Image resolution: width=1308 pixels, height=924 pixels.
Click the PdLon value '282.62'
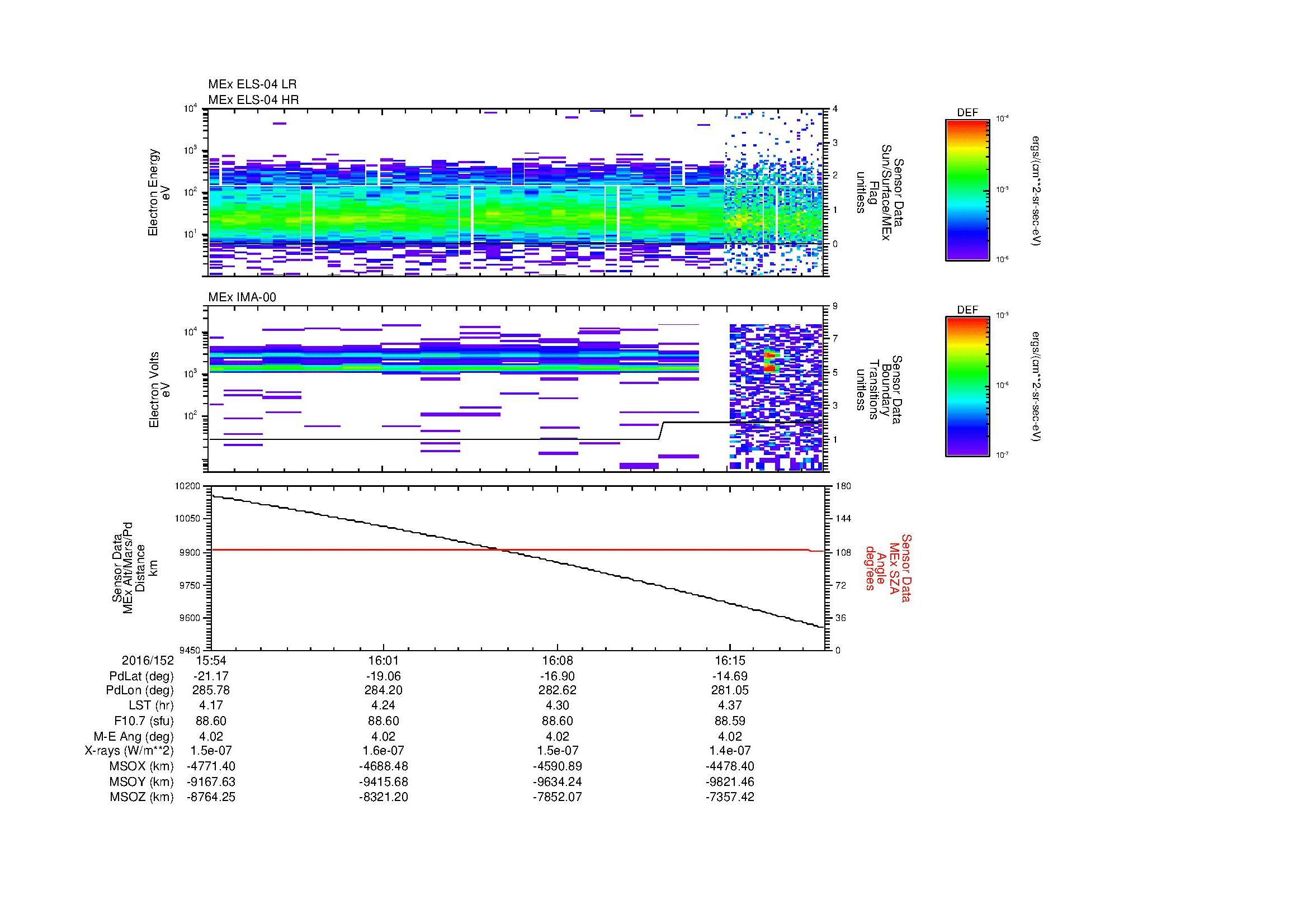[x=557, y=690]
